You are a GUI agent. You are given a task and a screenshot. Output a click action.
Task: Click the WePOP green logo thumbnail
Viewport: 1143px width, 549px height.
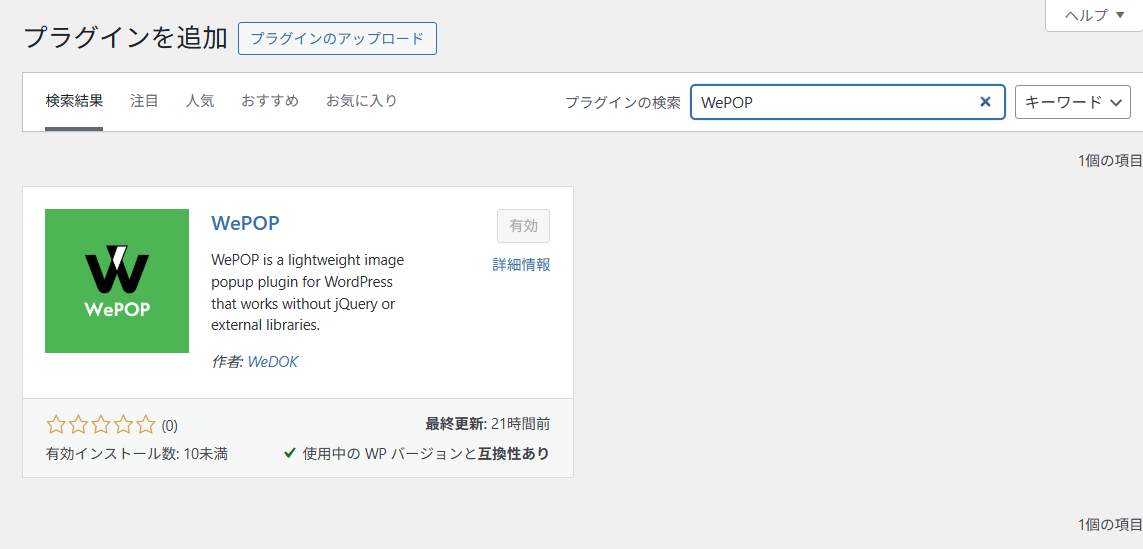pyautogui.click(x=117, y=281)
